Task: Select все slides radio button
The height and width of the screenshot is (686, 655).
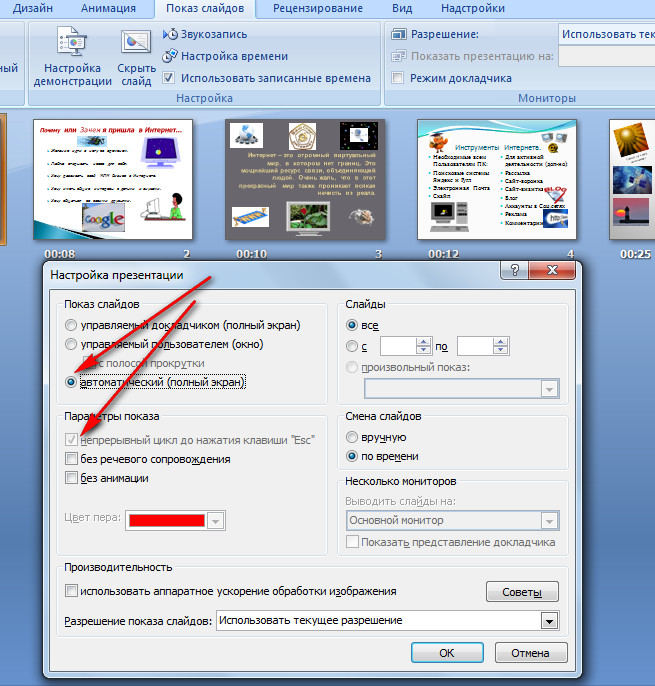Action: coord(352,325)
